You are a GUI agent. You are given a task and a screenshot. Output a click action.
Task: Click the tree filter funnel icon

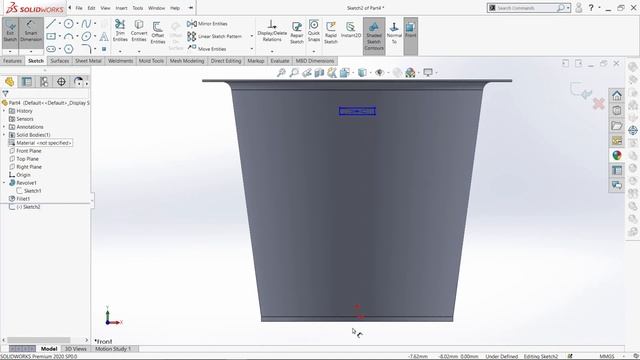click(x=5, y=93)
